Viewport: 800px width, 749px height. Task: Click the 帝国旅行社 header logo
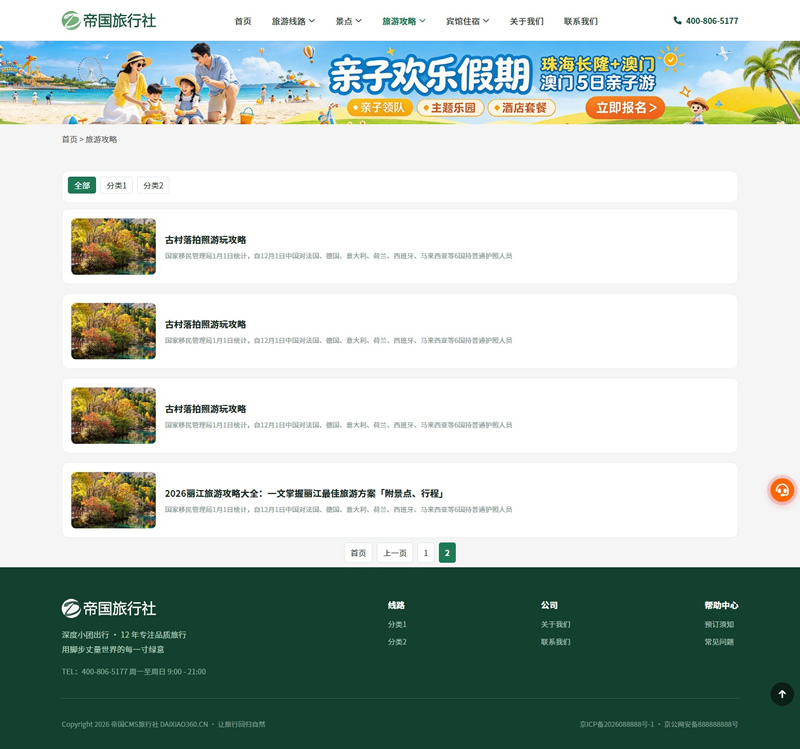109,20
